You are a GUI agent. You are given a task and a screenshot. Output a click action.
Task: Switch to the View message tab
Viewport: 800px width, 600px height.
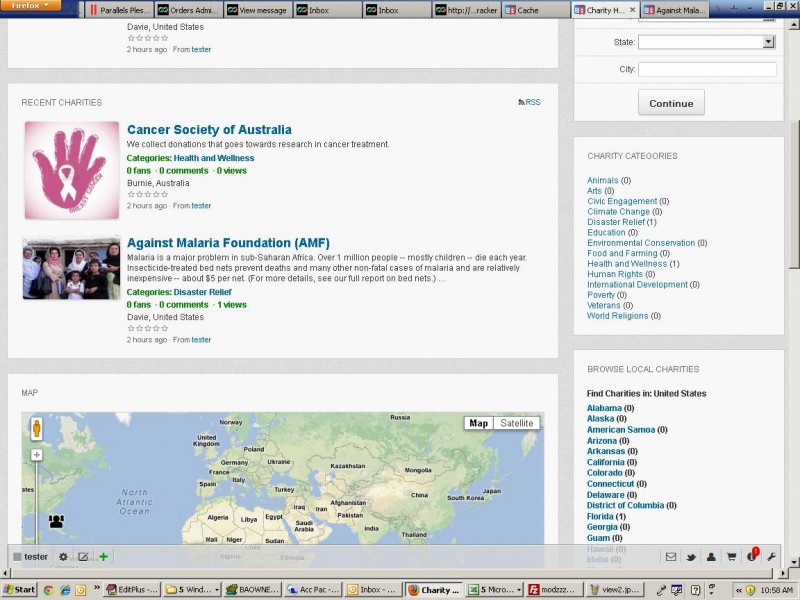click(258, 10)
